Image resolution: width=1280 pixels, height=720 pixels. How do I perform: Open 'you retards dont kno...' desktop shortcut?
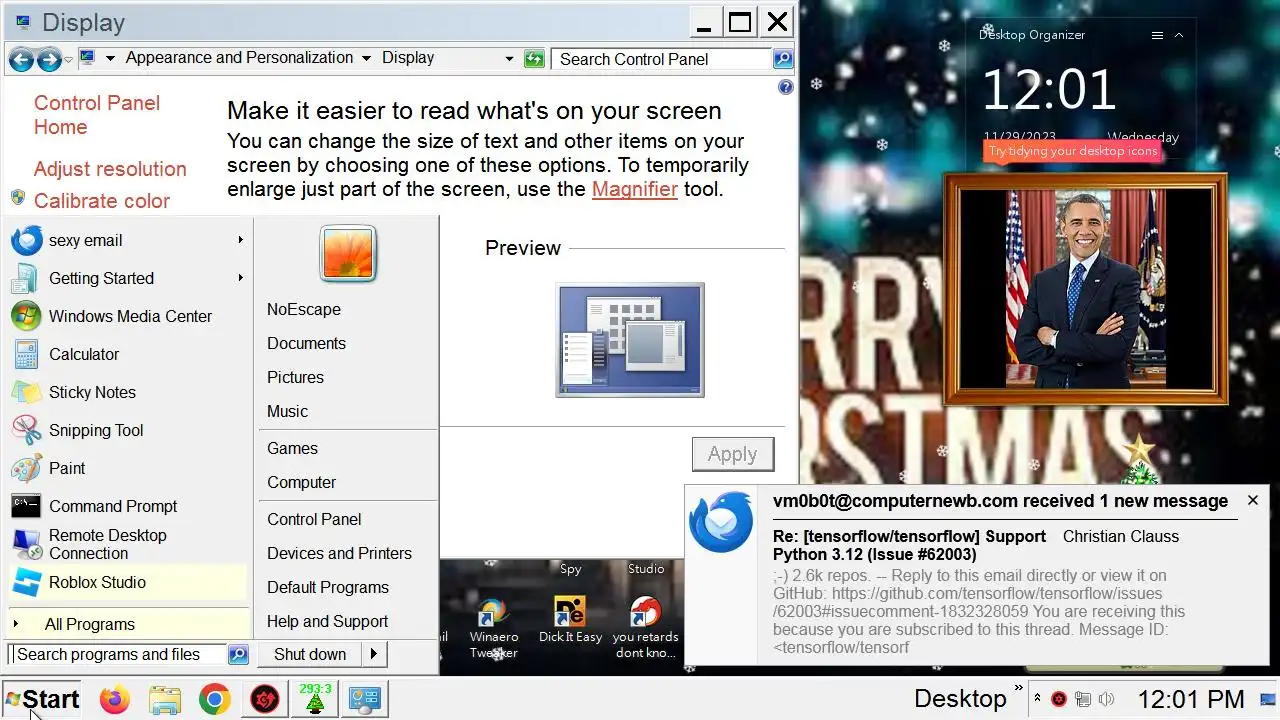click(645, 628)
